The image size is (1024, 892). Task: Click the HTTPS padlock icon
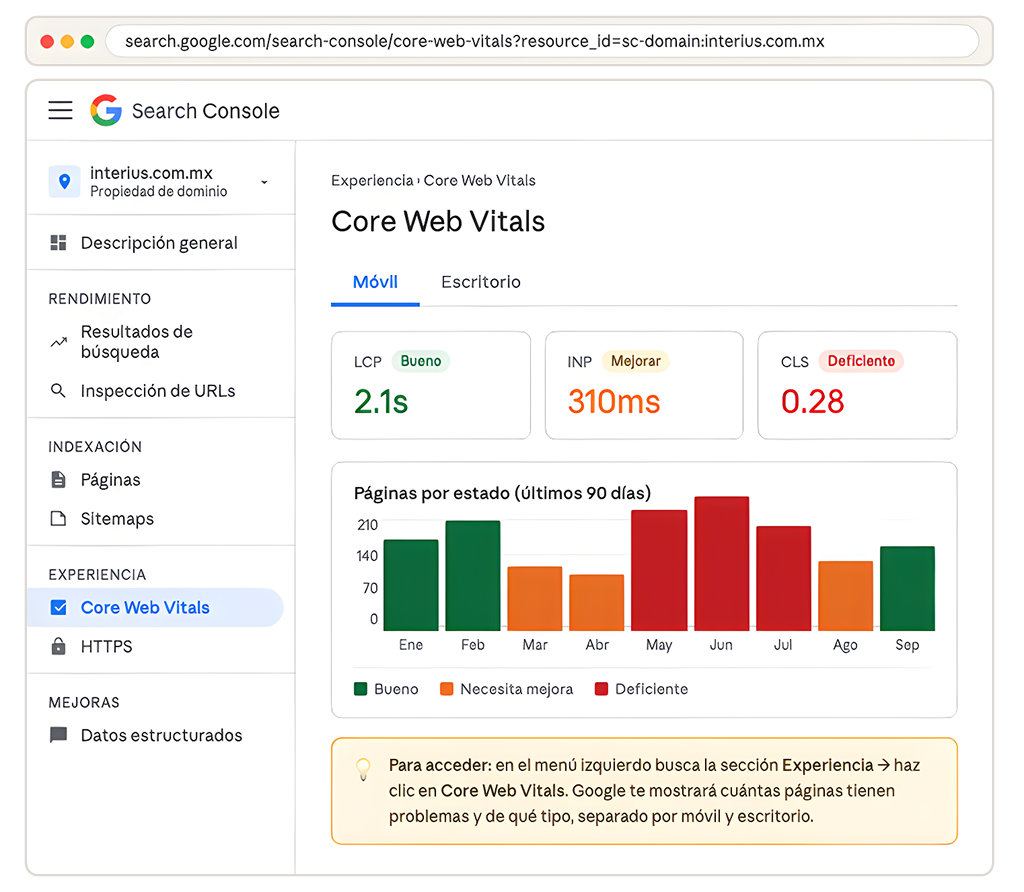59,647
